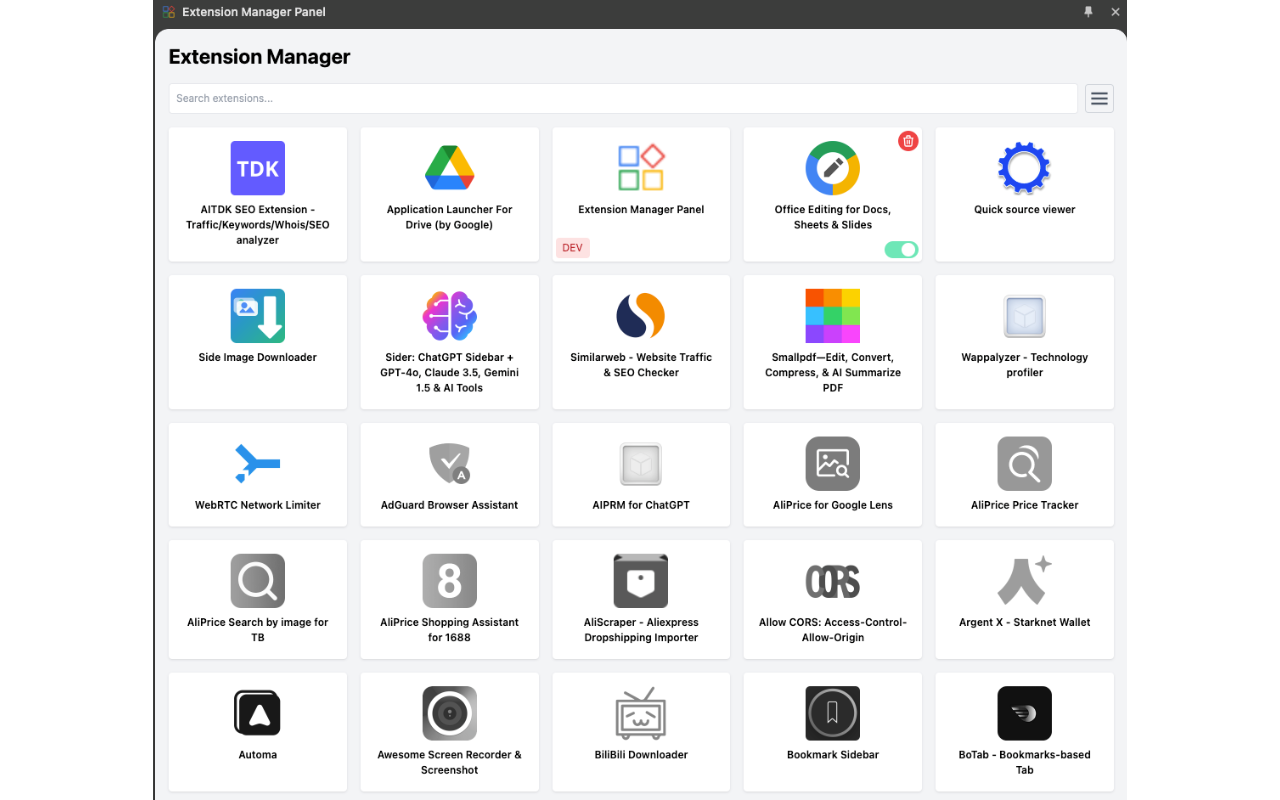1280x800 pixels.
Task: Select the WebRTC Network Limiter icon
Action: [x=258, y=464]
